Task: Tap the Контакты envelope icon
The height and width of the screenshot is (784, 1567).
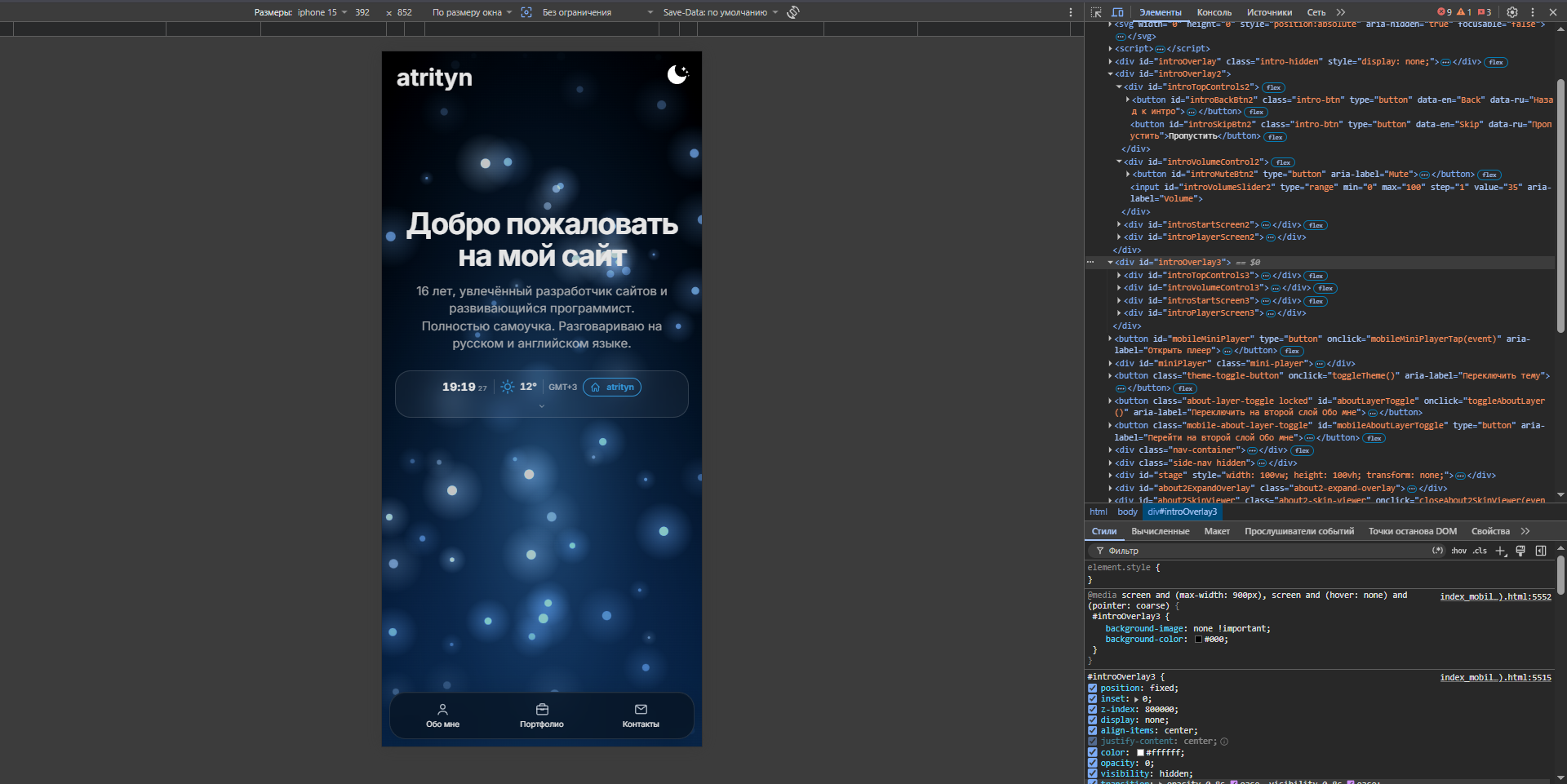Action: click(641, 709)
